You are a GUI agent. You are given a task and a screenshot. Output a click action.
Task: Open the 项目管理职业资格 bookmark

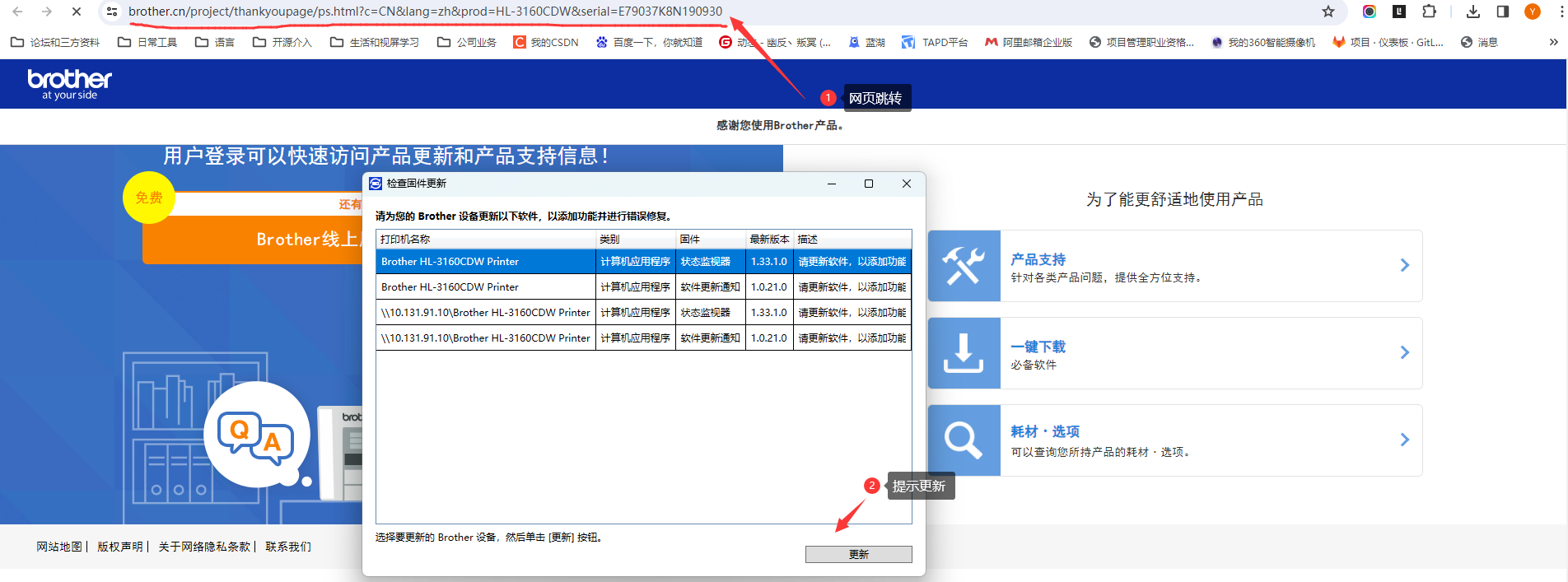coord(1141,42)
